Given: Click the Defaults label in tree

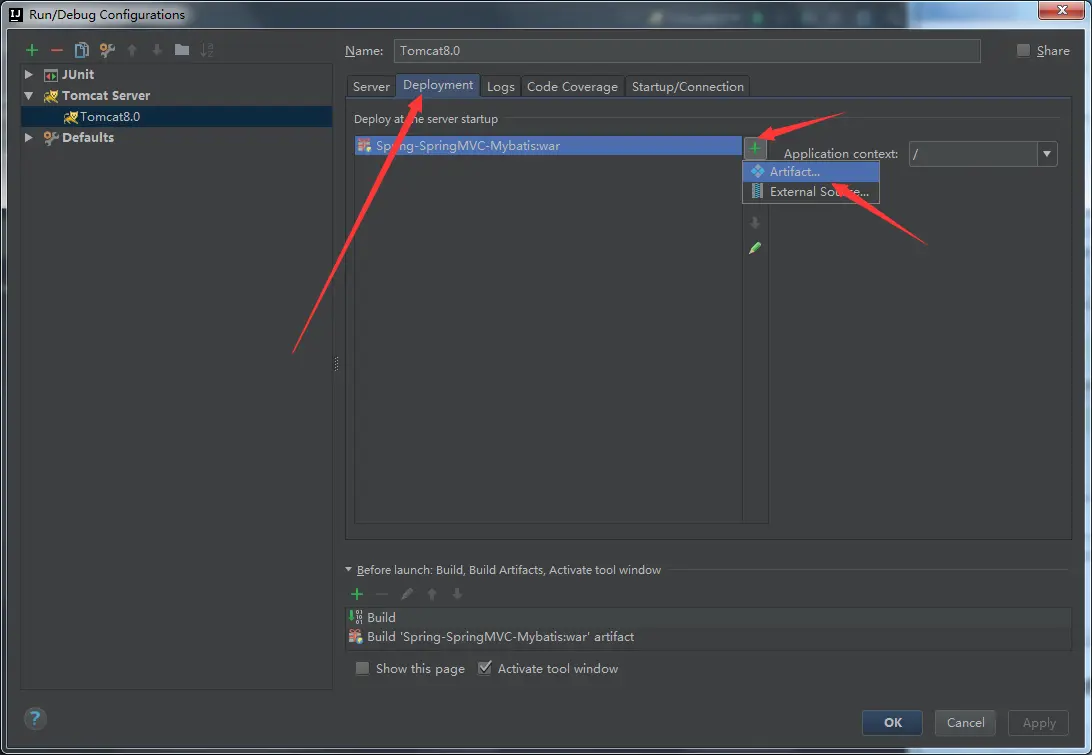Looking at the screenshot, I should coord(88,137).
